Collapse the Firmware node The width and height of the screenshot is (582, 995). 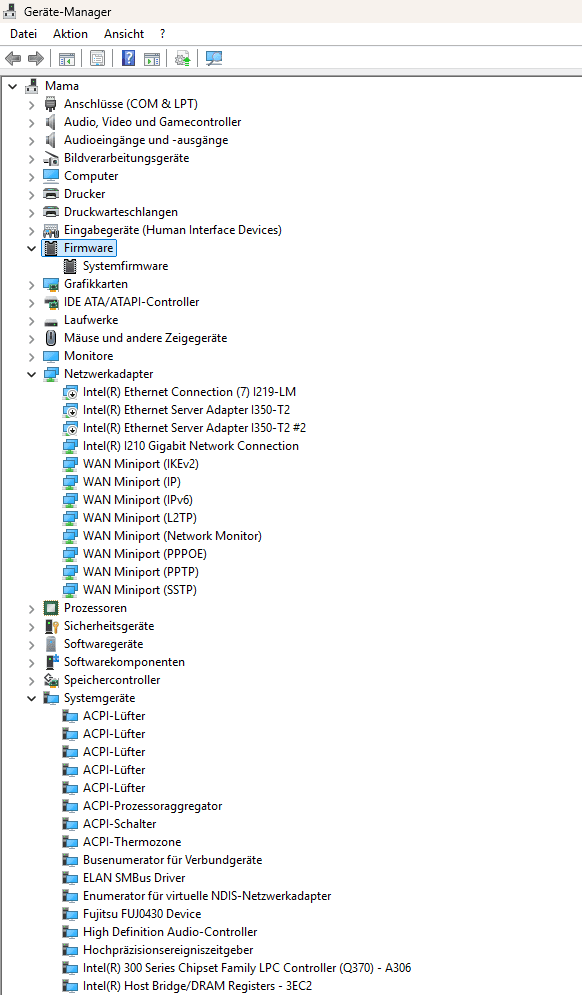click(x=32, y=249)
